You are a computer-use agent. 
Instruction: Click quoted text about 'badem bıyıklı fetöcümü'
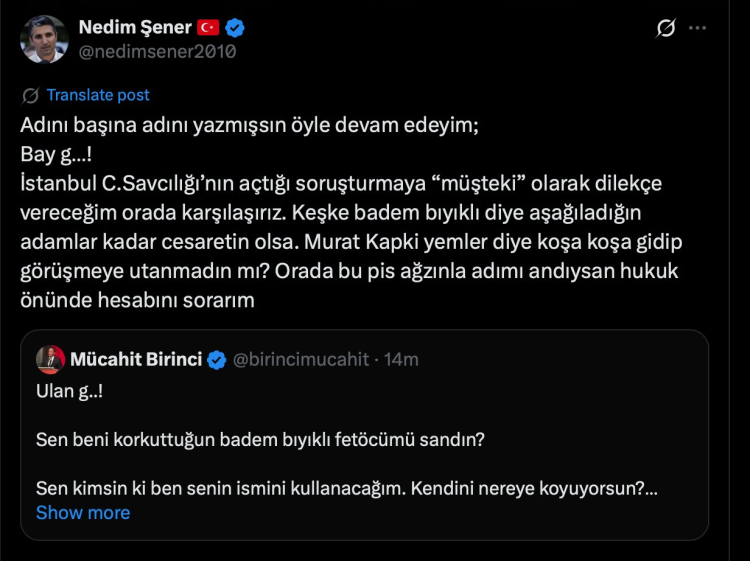(x=260, y=439)
